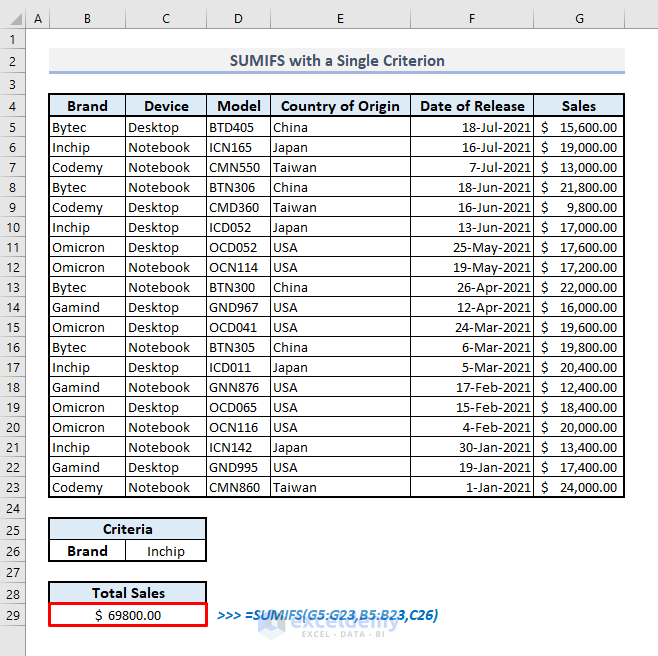Viewport: 658px width, 656px height.
Task: Click the title 'SUMIFS with a Single Criterion'
Action: point(337,61)
